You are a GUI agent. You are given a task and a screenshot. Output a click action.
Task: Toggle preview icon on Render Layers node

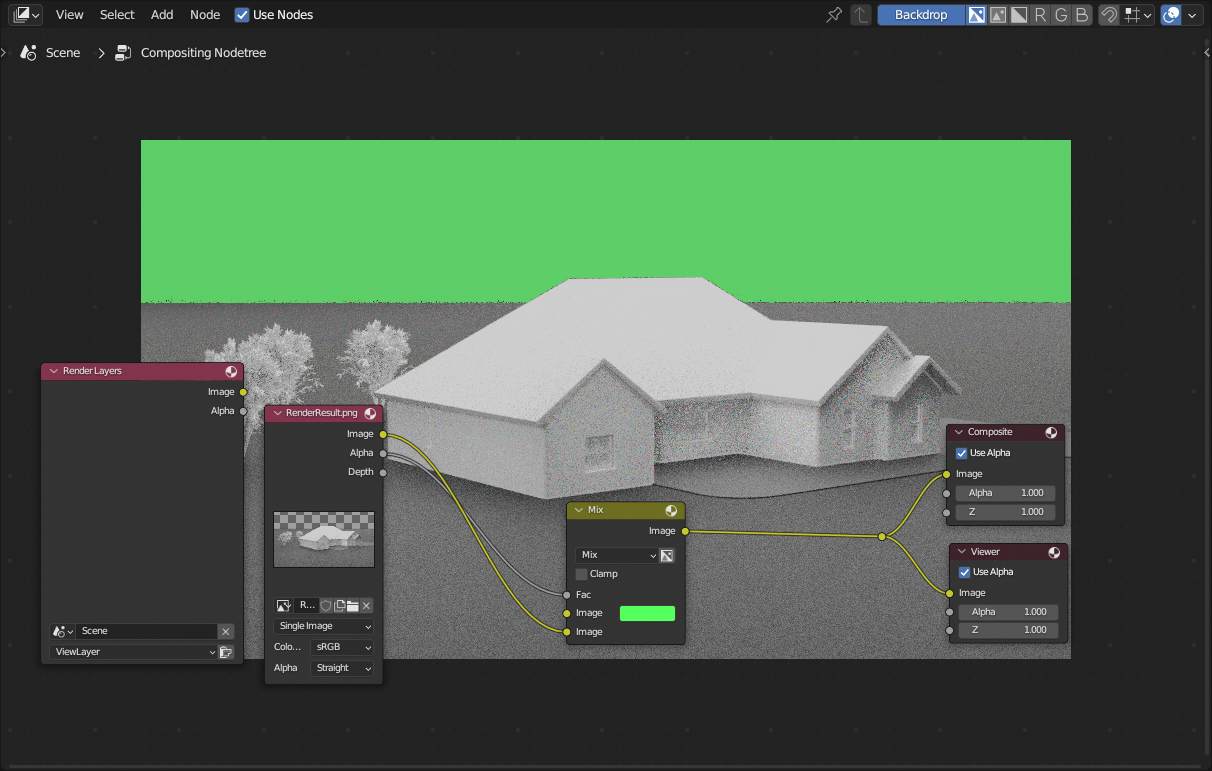click(231, 371)
